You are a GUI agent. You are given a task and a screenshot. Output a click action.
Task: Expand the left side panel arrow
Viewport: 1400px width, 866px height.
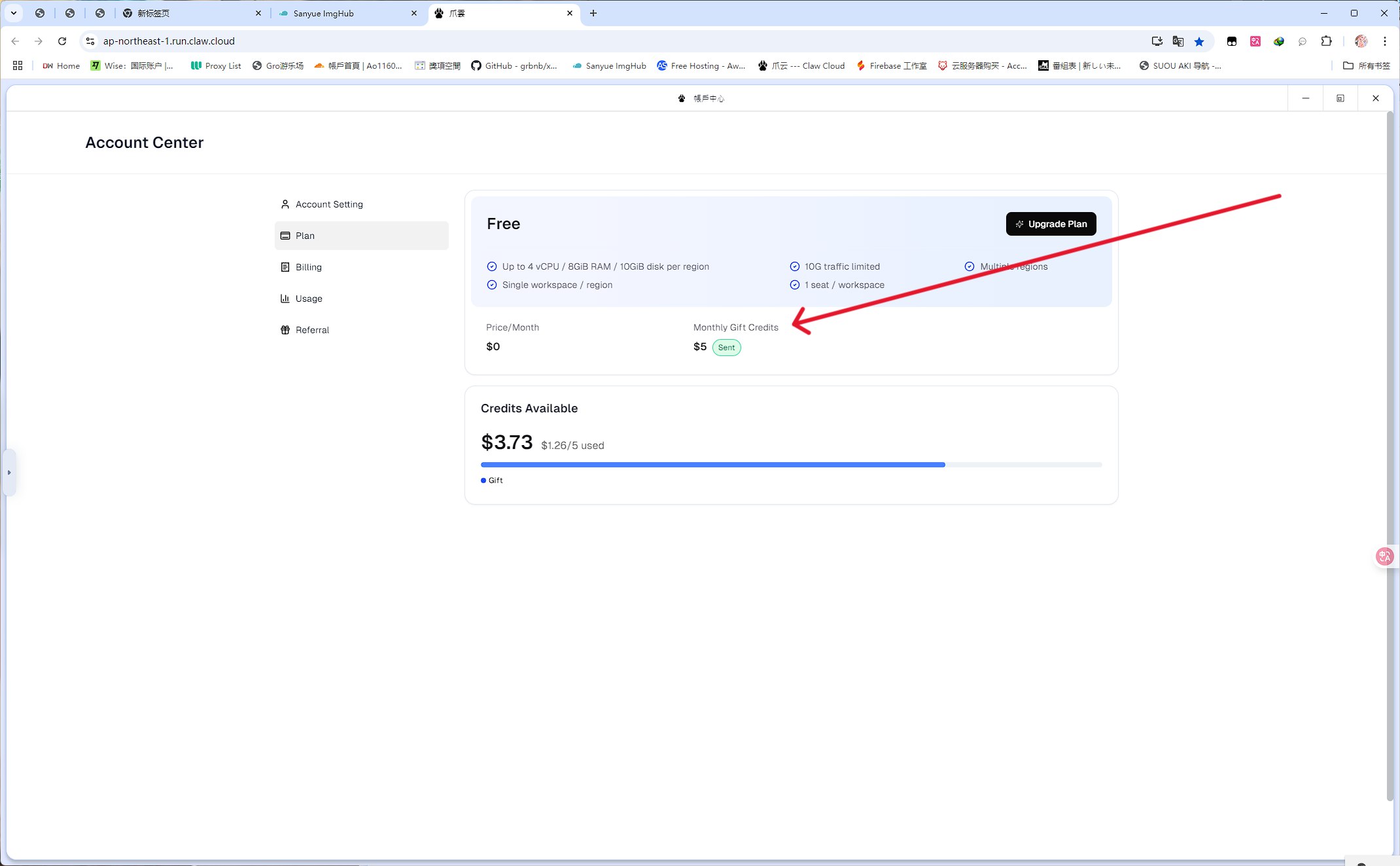tap(9, 472)
